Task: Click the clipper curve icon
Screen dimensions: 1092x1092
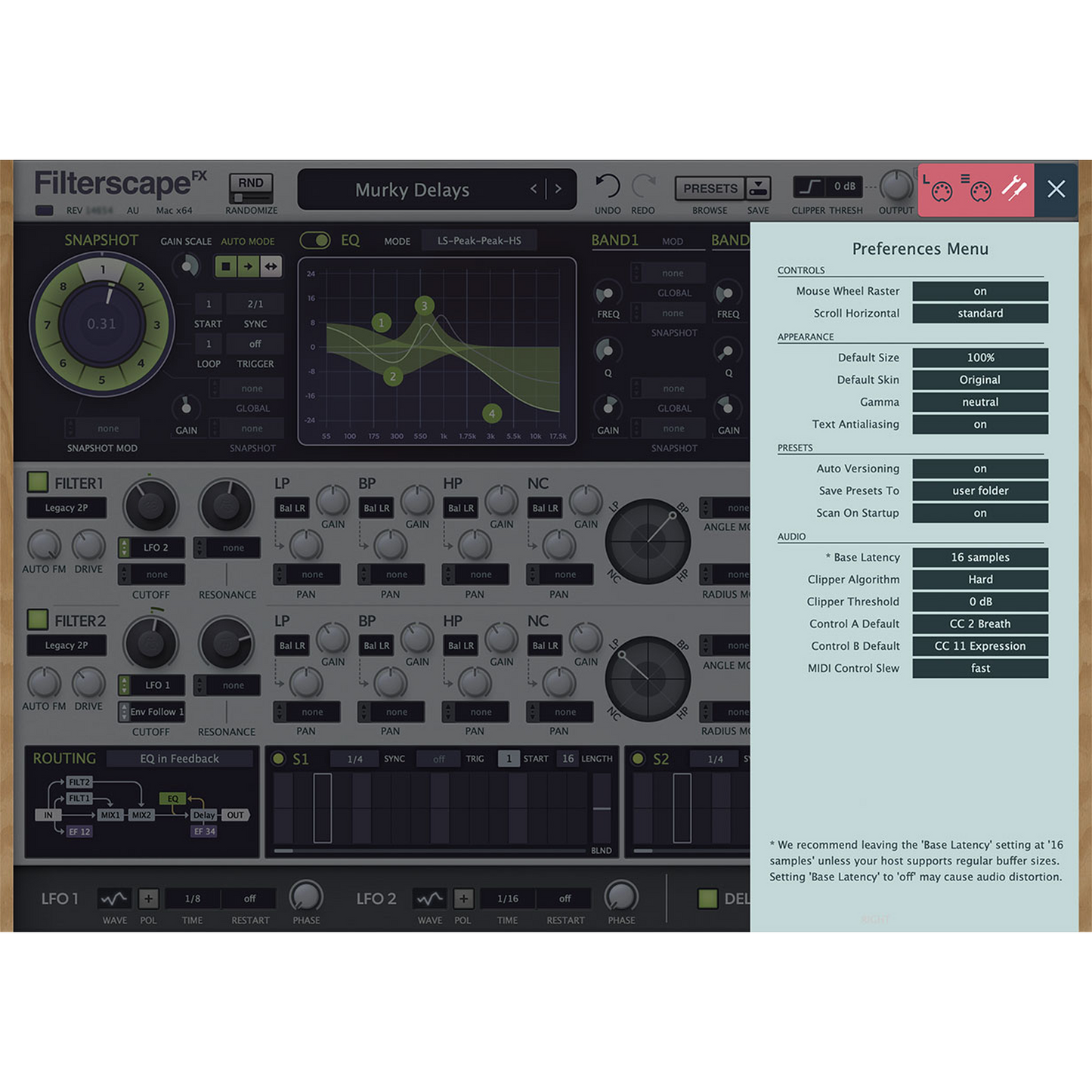Action: tap(809, 187)
